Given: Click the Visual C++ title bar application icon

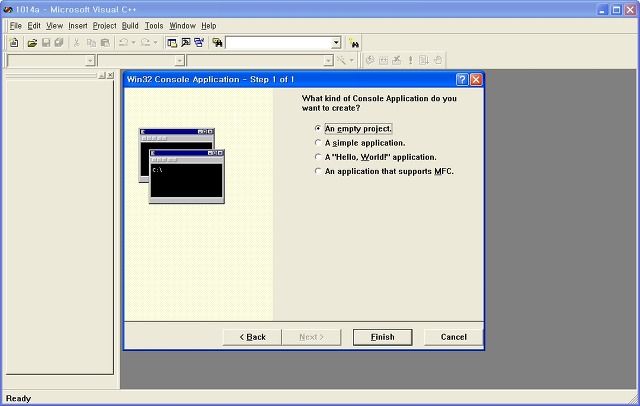Looking at the screenshot, I should point(8,9).
